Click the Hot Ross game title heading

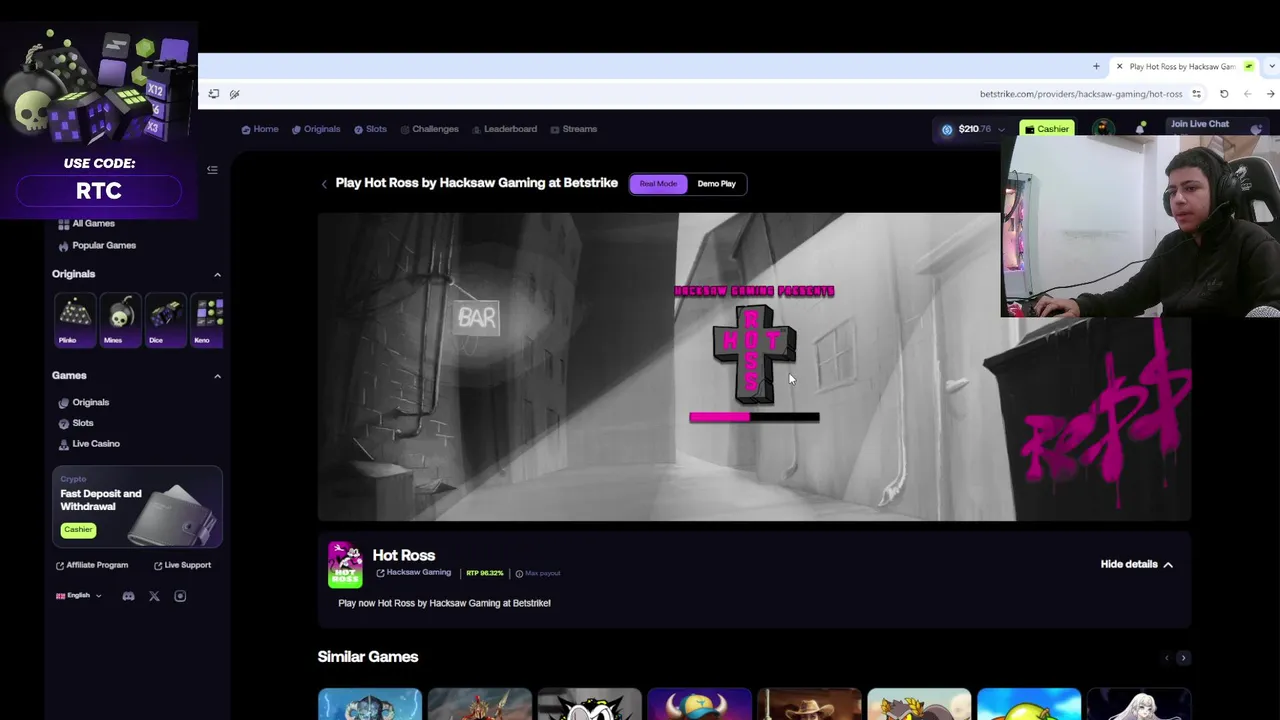(x=403, y=555)
